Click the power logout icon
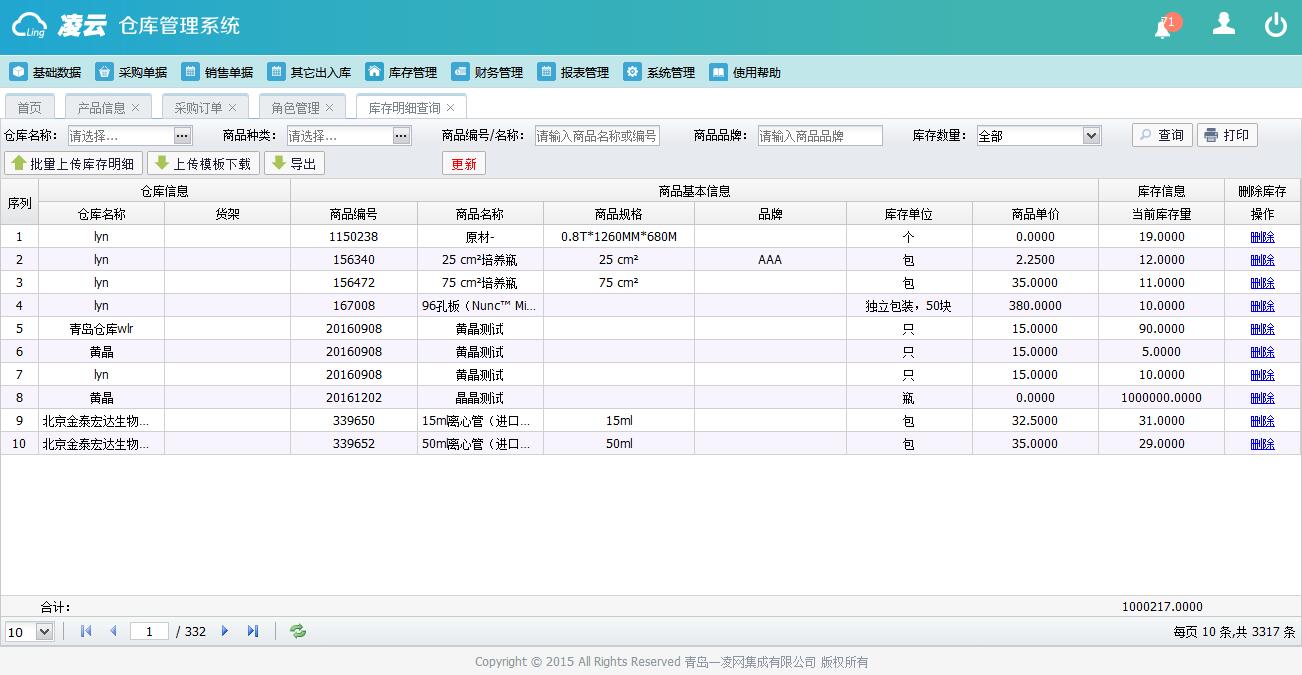Image resolution: width=1302 pixels, height=675 pixels. coord(1275,25)
